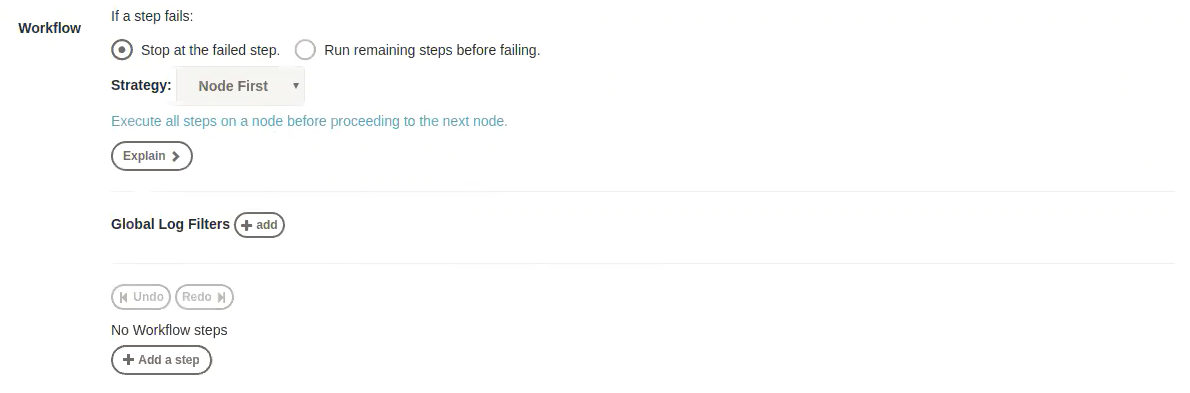Redo the workflow change
Screen dimensions: 1190x393
(204, 297)
